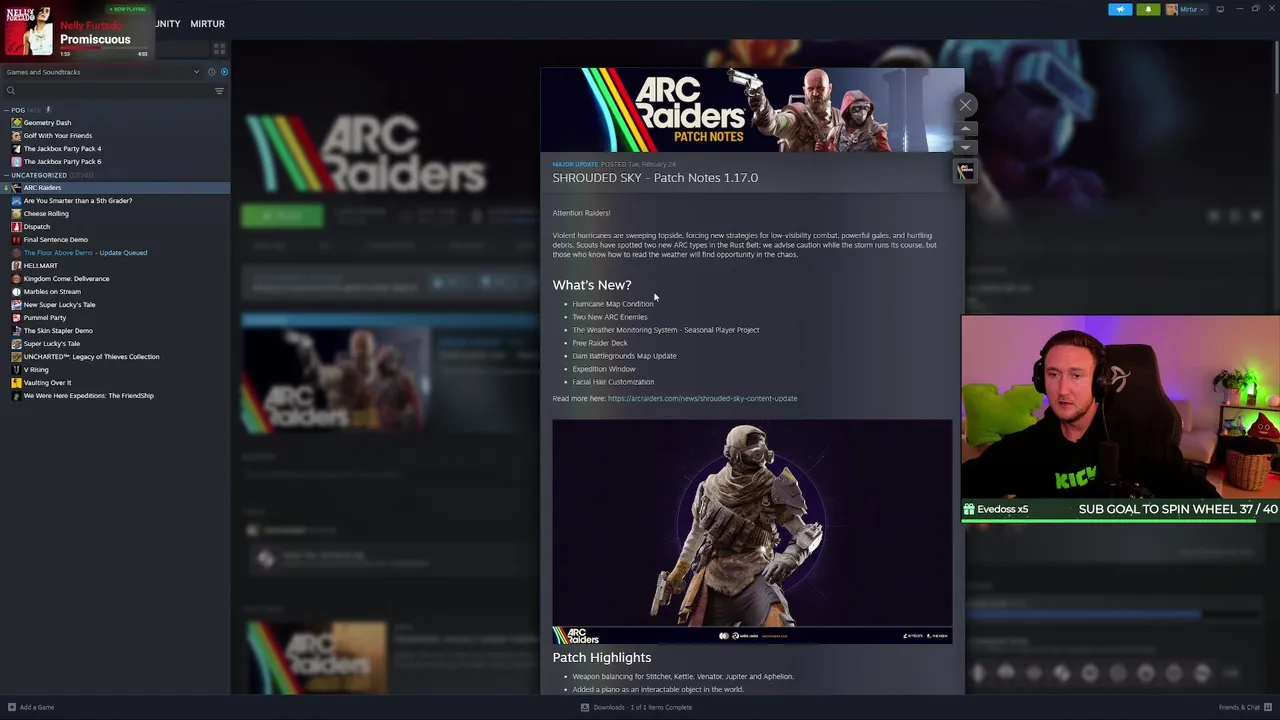The image size is (1280, 720).
Task: Click the Hurricane Map Condition bullet text
Action: point(612,304)
